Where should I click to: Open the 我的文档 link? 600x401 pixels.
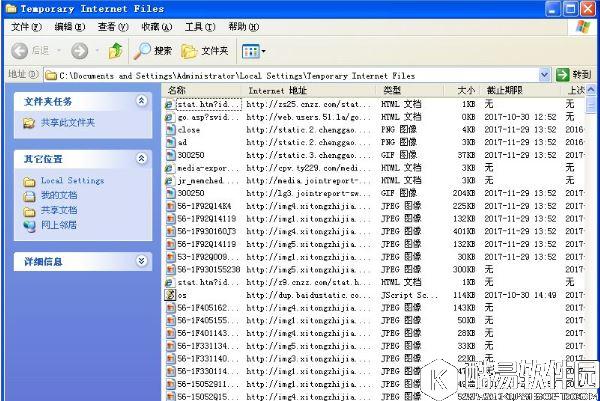point(59,195)
